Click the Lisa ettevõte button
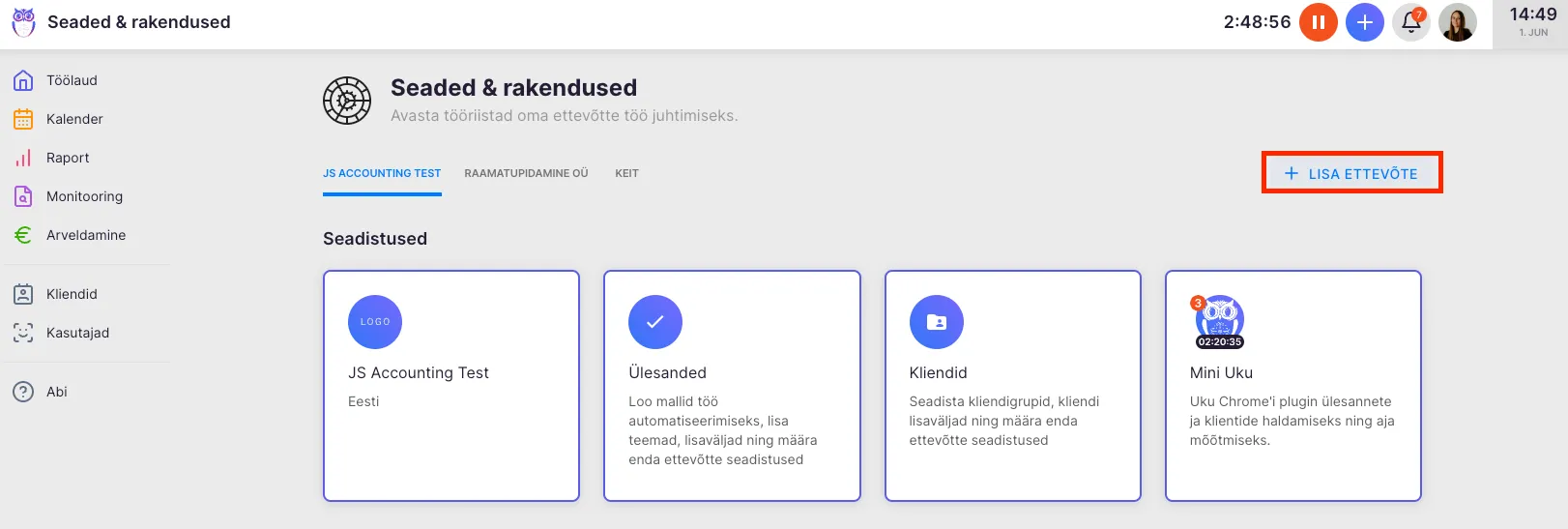 point(1351,173)
